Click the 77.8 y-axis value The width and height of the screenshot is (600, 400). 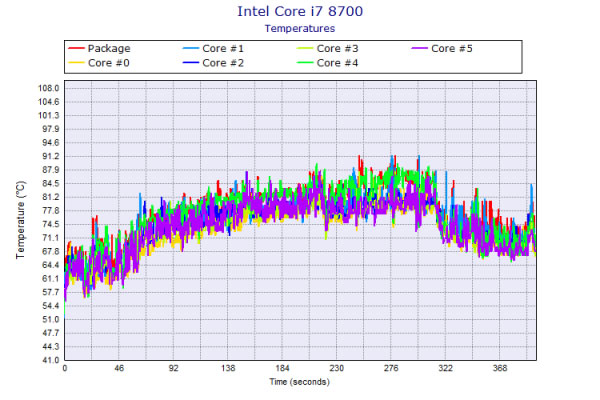coord(51,211)
